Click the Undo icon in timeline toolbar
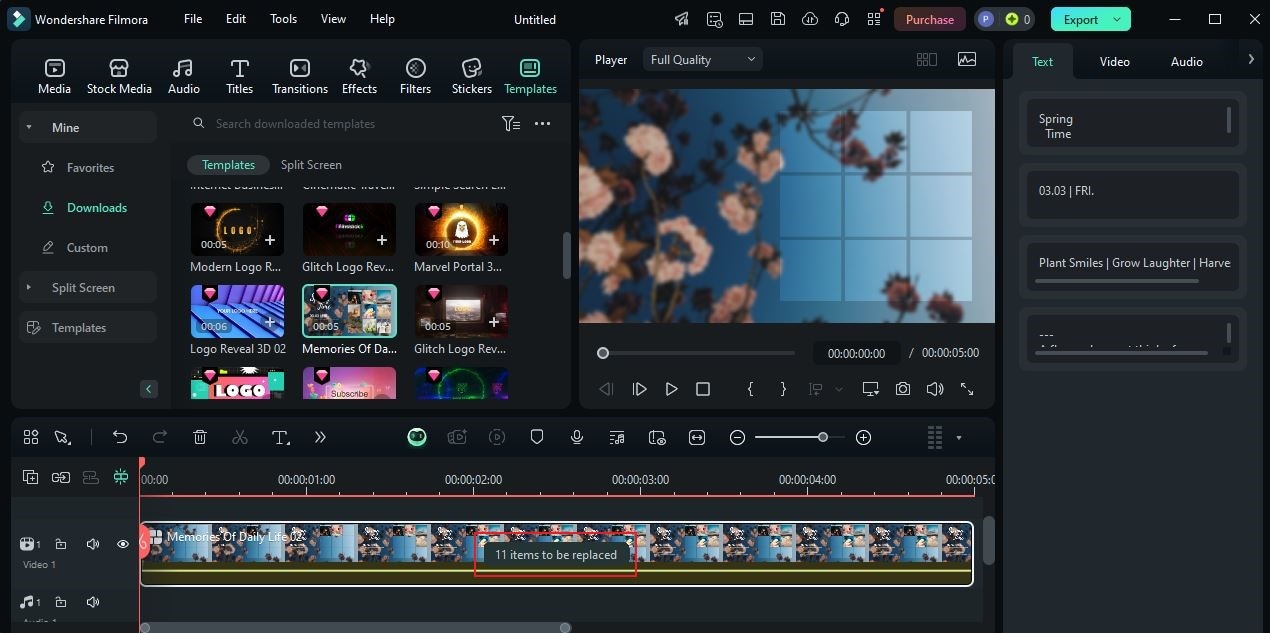The width and height of the screenshot is (1270, 633). pos(120,437)
